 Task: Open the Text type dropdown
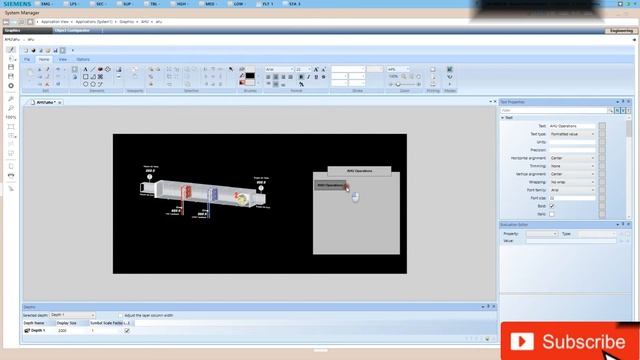pos(572,134)
